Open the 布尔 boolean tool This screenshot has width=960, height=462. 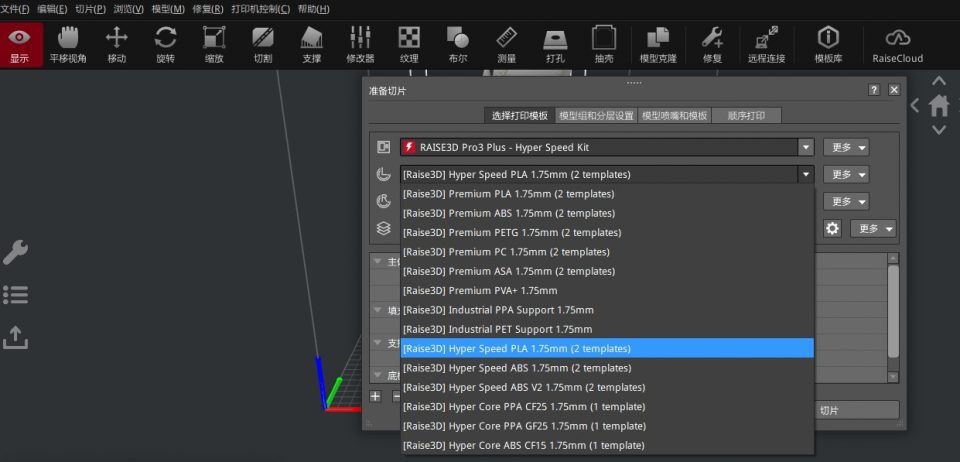(x=457, y=45)
